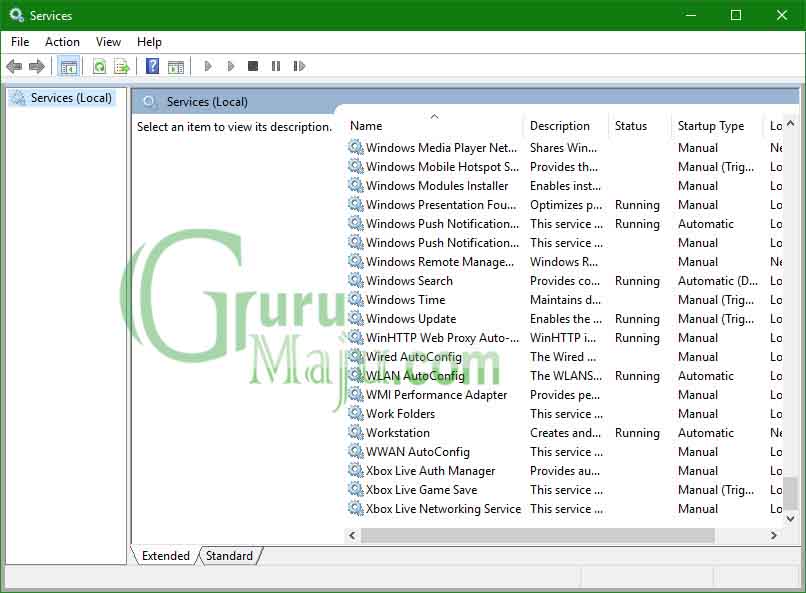Click the vertical scrollbar down arrow
806x593 pixels.
[x=791, y=519]
